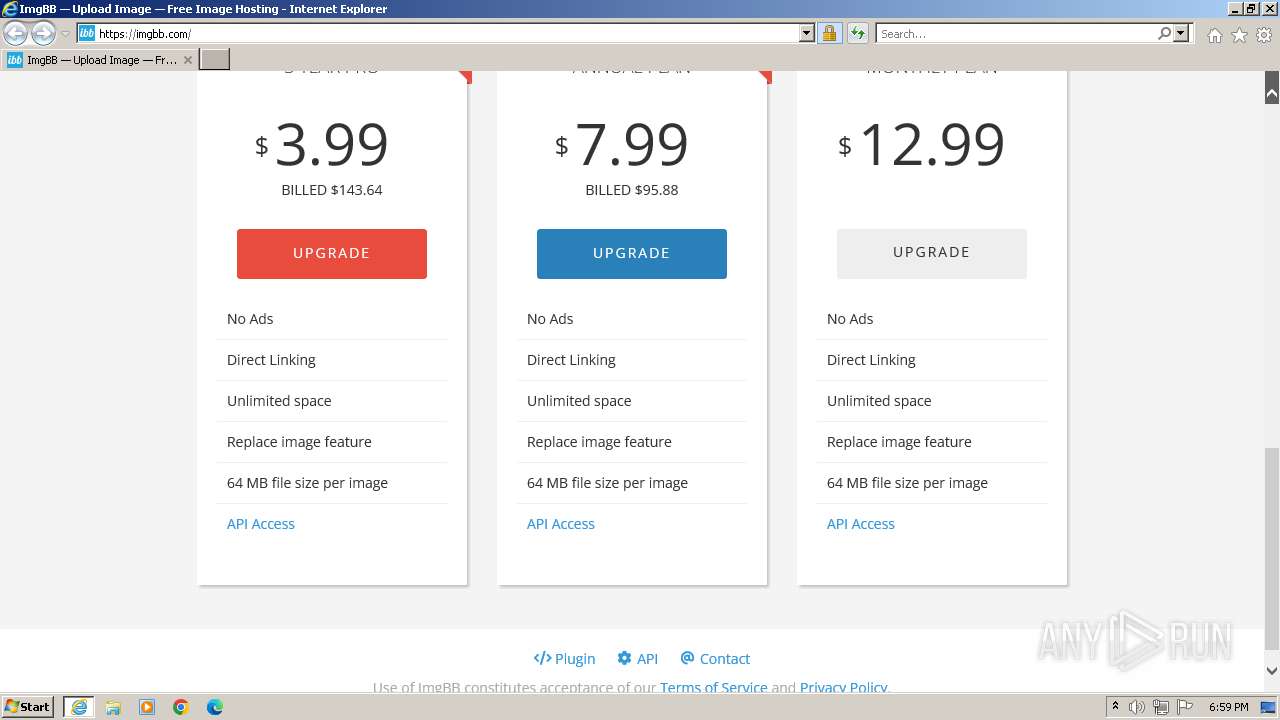
Task: Click the $7.99 price text
Action: [621, 144]
